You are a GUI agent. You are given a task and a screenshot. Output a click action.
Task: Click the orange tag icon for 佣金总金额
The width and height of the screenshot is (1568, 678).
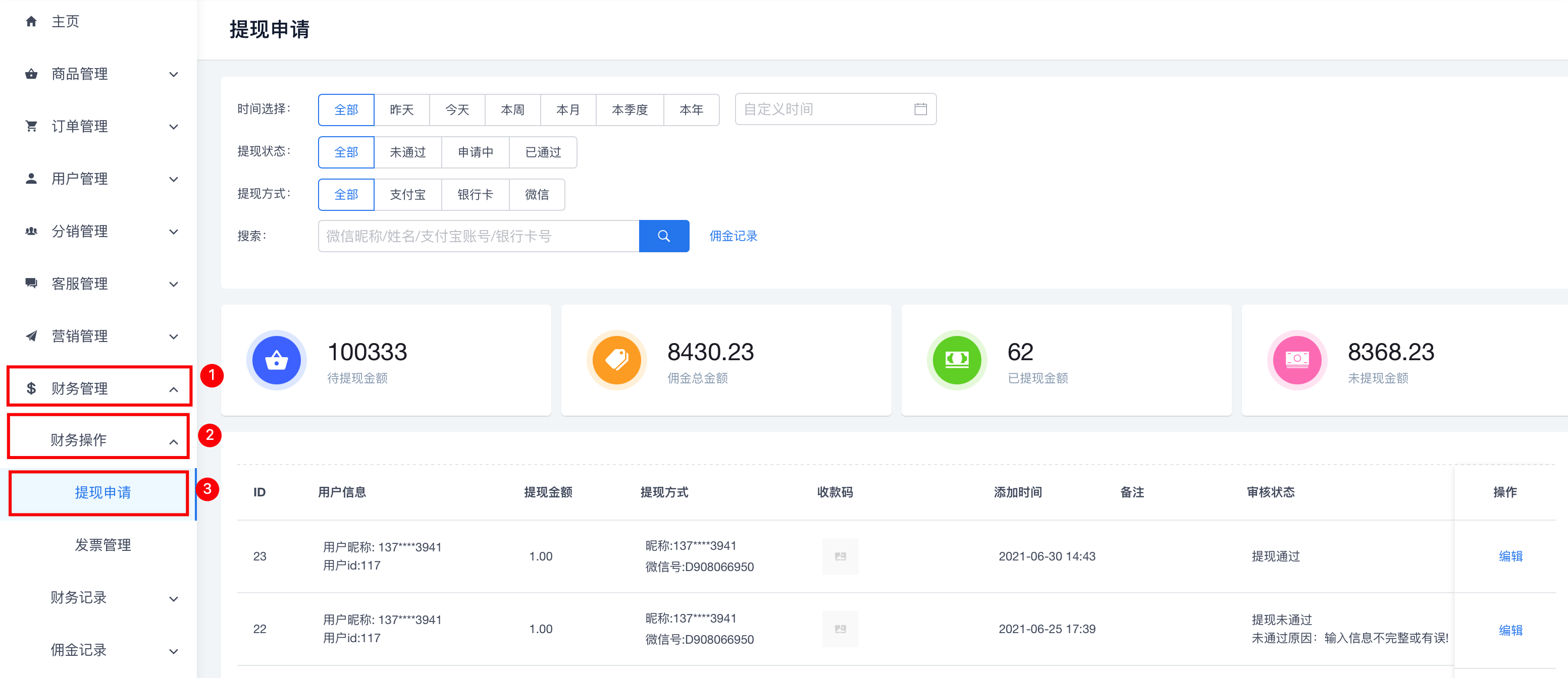point(616,361)
